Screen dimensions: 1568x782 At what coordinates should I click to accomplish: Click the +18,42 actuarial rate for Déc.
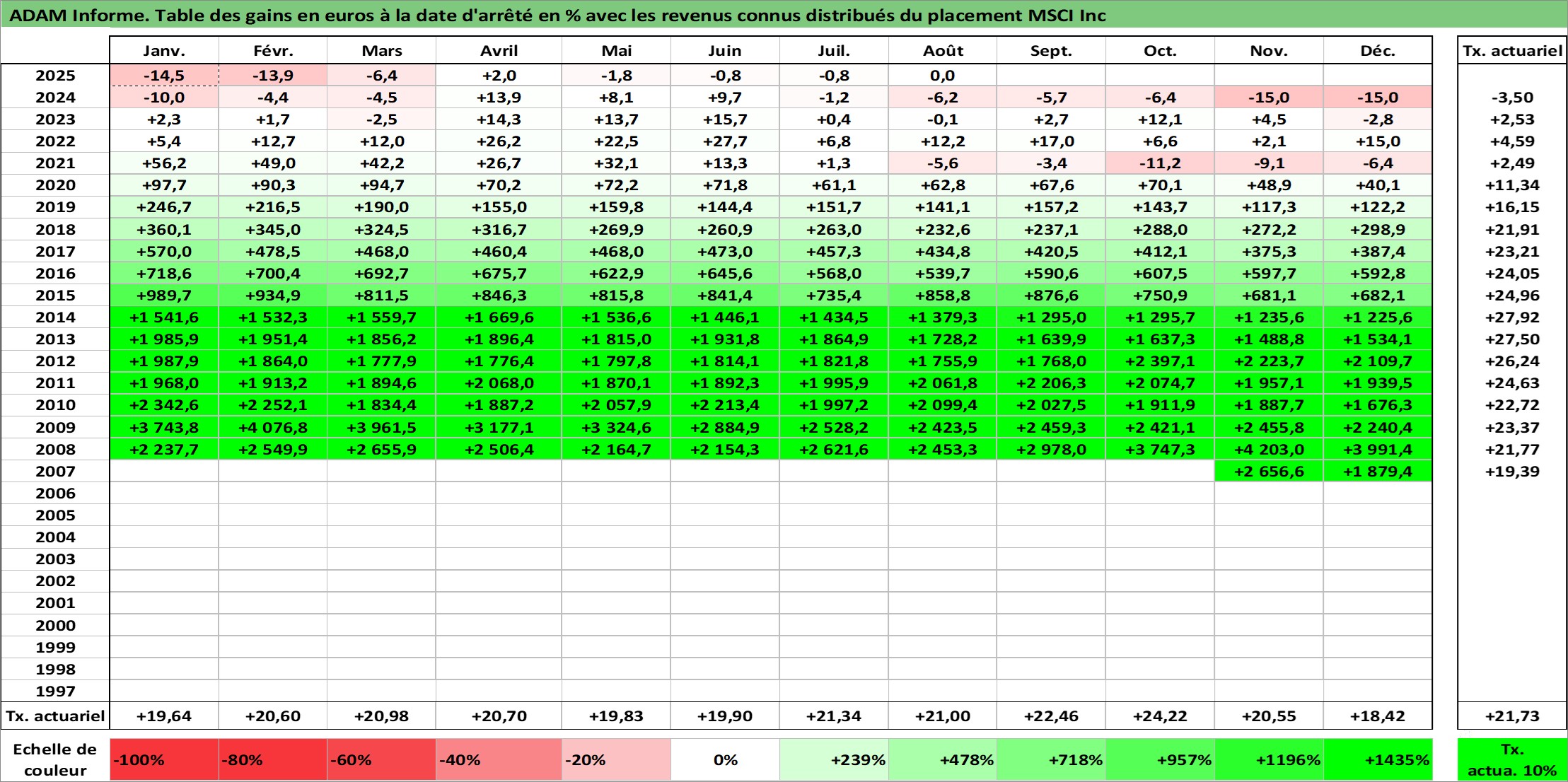pos(1378,716)
